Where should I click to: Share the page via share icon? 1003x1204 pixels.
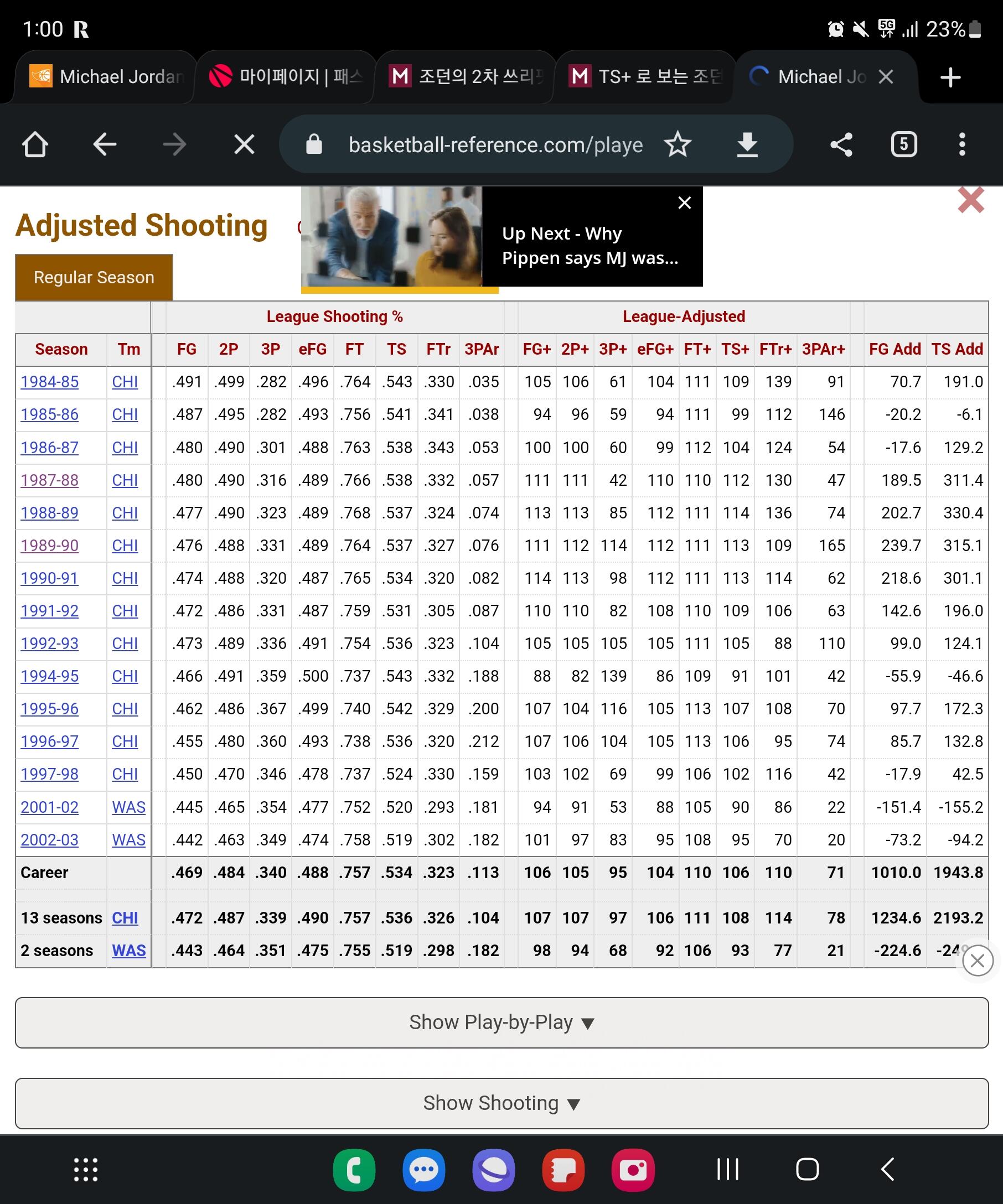click(841, 144)
